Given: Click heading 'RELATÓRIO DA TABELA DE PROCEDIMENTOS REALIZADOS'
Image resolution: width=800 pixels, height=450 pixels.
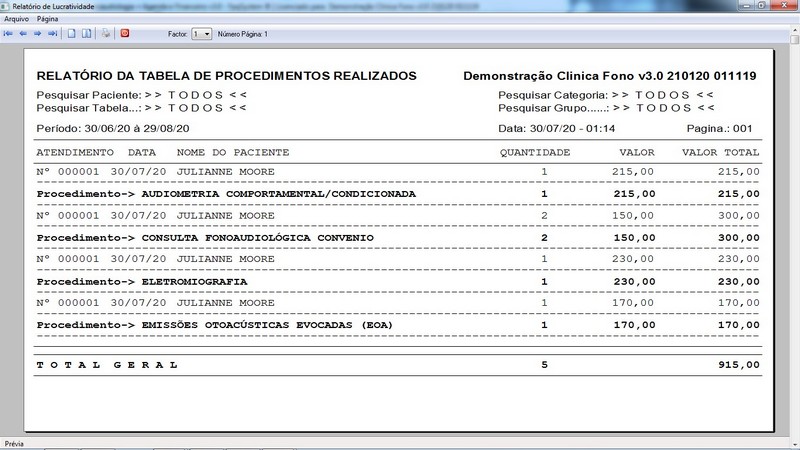Looking at the screenshot, I should point(227,76).
